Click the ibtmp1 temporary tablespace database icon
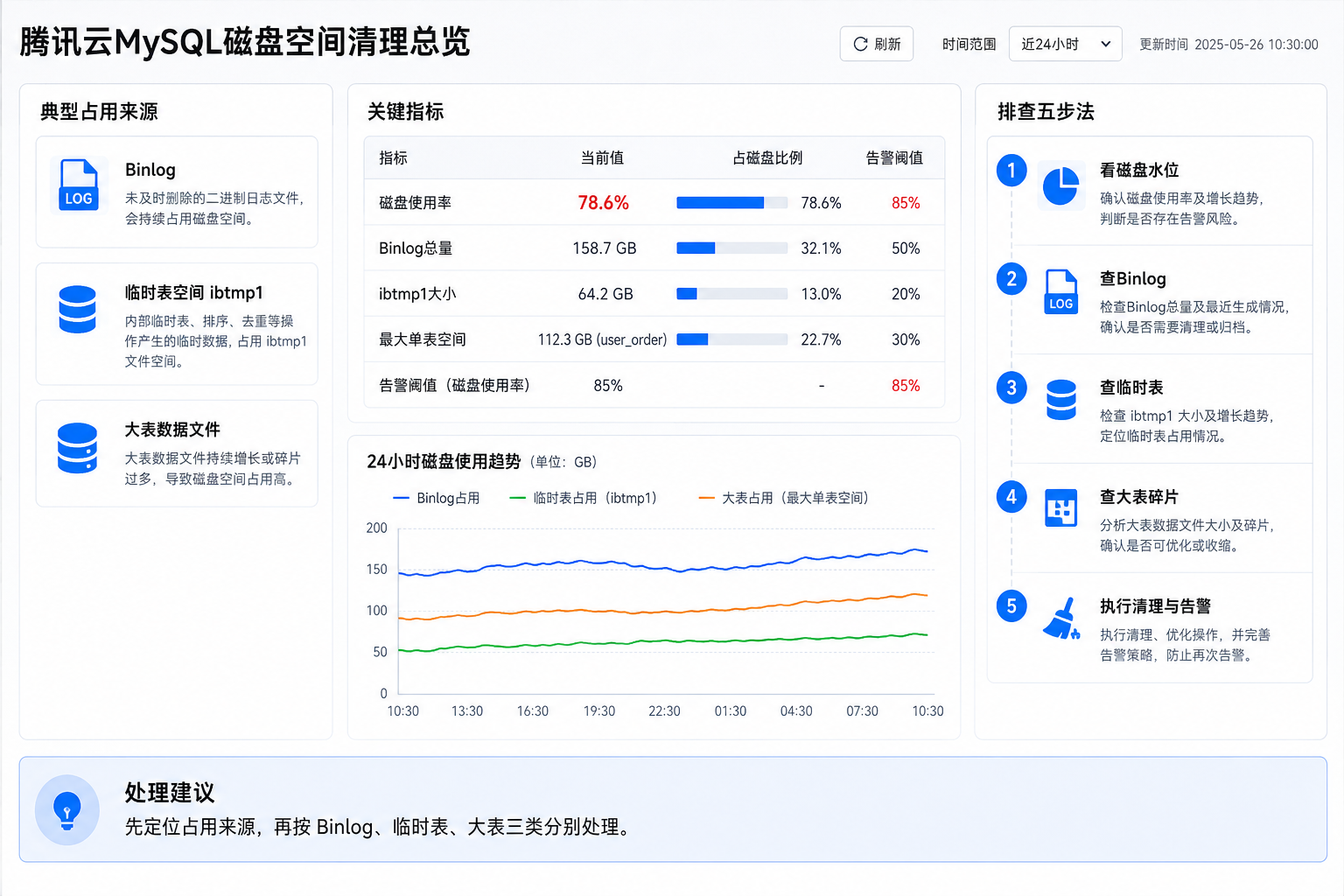 77,309
